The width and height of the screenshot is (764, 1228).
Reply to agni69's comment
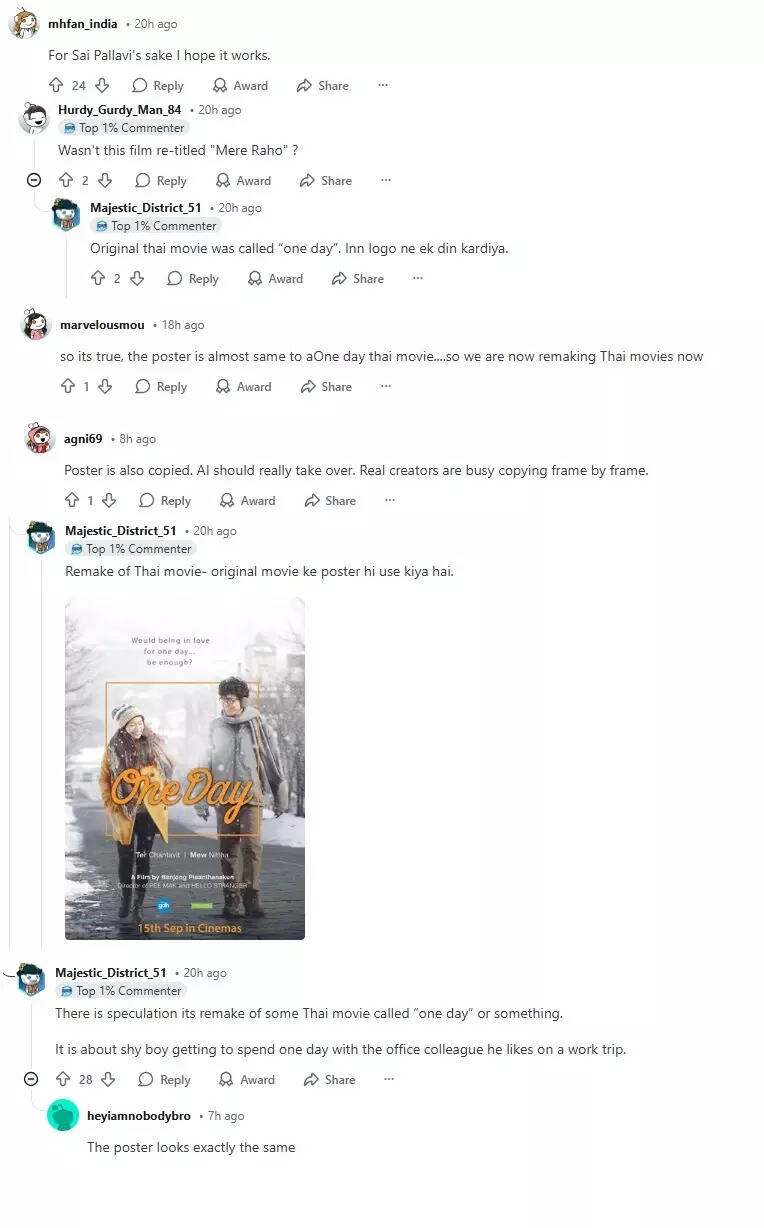click(165, 500)
